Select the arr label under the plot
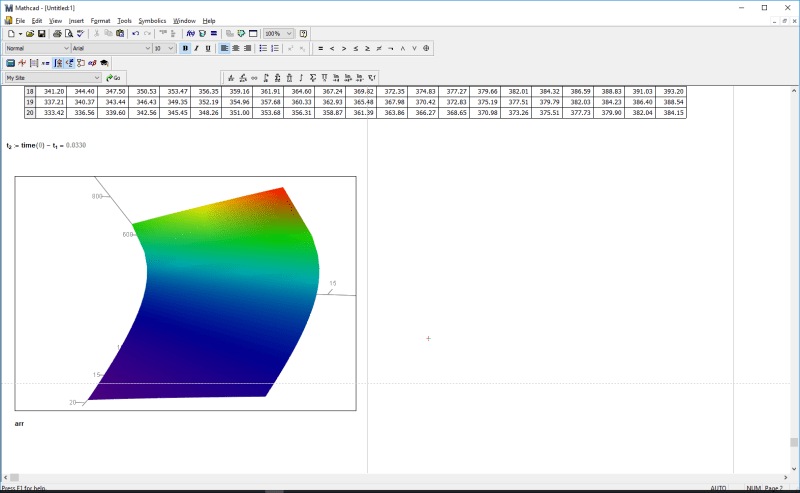 19,424
